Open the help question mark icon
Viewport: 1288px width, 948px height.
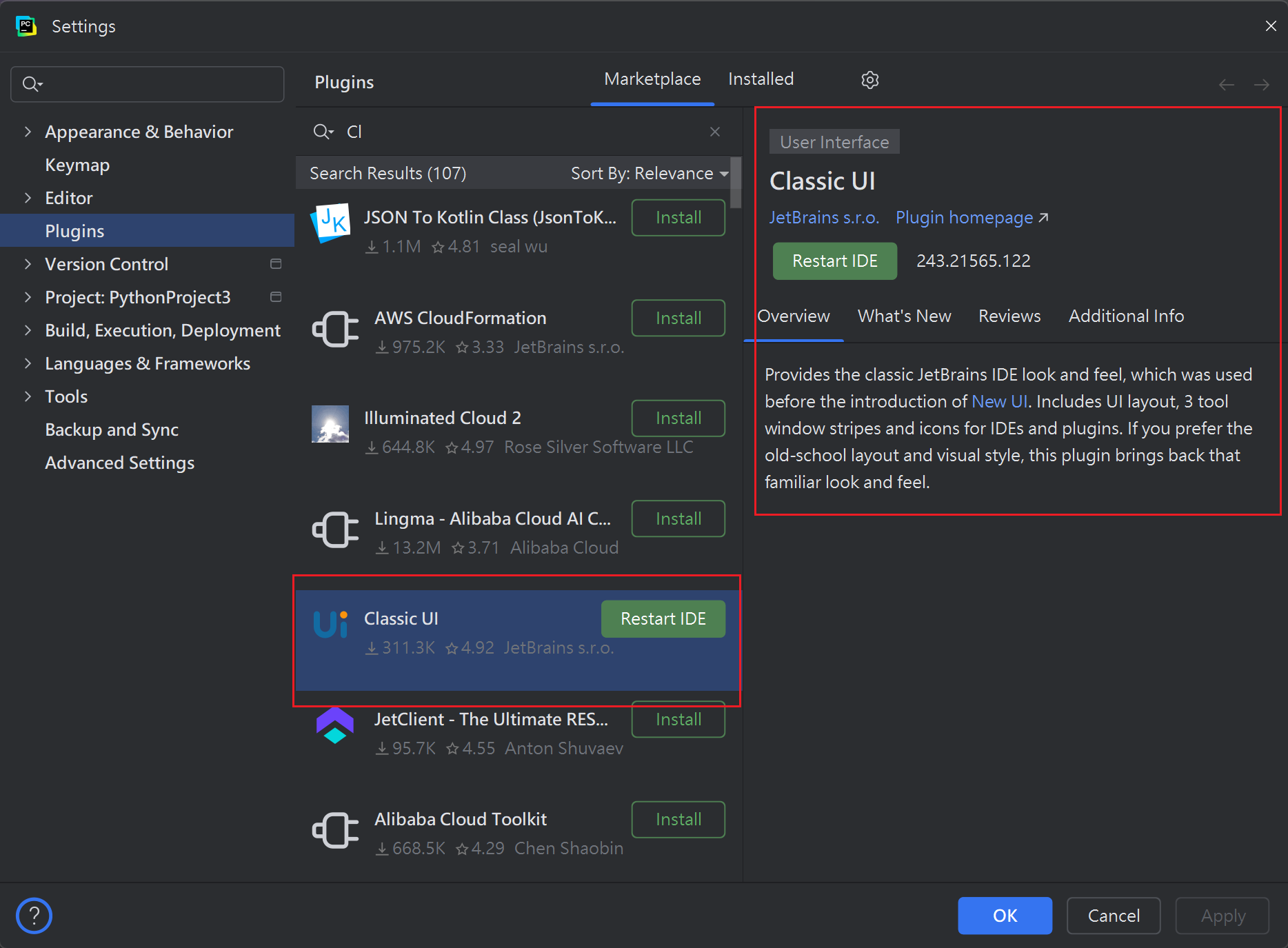coord(34,916)
